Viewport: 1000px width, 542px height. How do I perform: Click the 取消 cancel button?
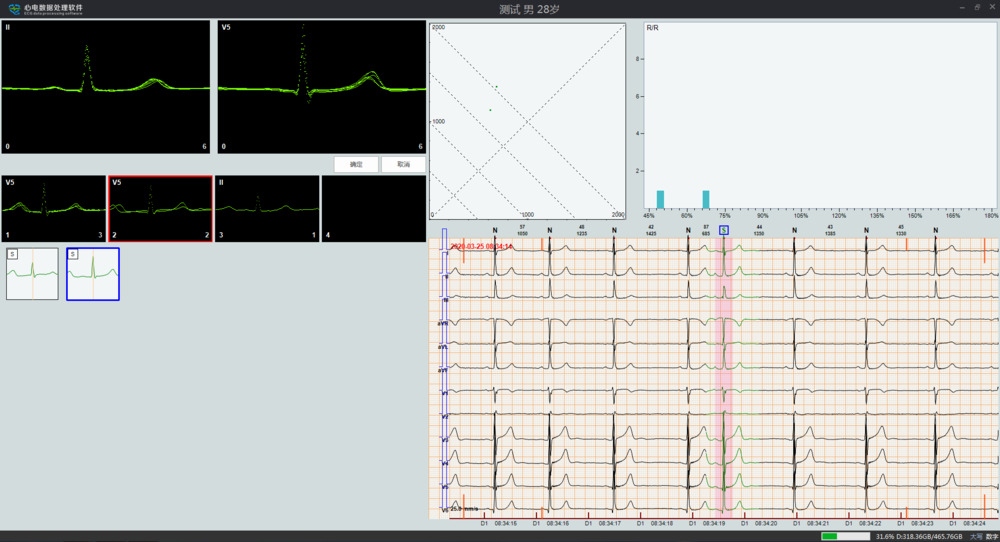403,164
